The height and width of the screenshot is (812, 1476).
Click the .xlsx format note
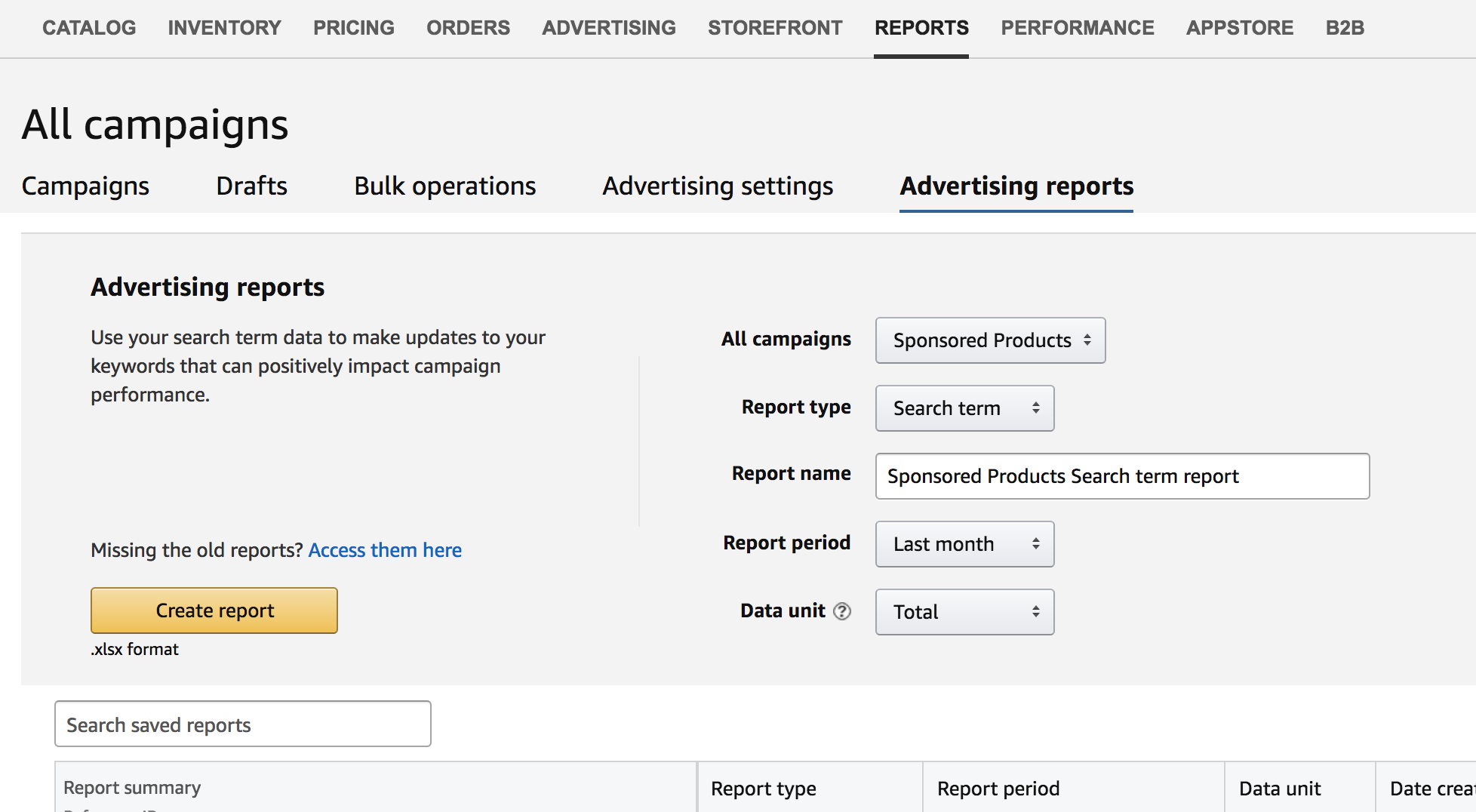coord(135,649)
